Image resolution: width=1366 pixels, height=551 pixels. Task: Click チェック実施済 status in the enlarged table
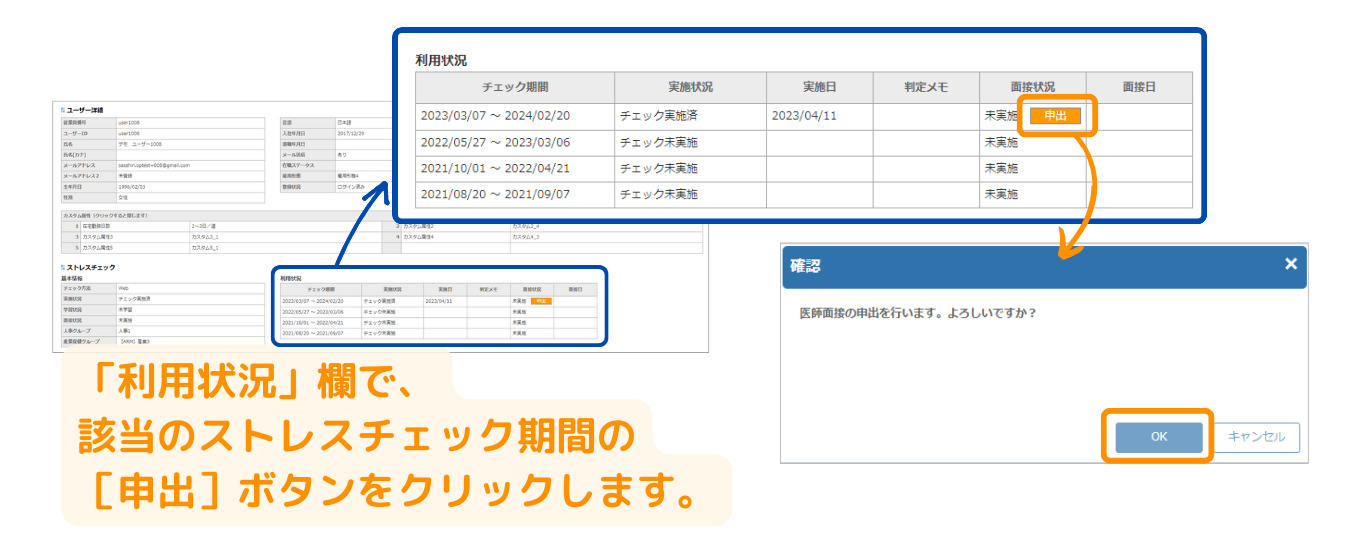(659, 116)
